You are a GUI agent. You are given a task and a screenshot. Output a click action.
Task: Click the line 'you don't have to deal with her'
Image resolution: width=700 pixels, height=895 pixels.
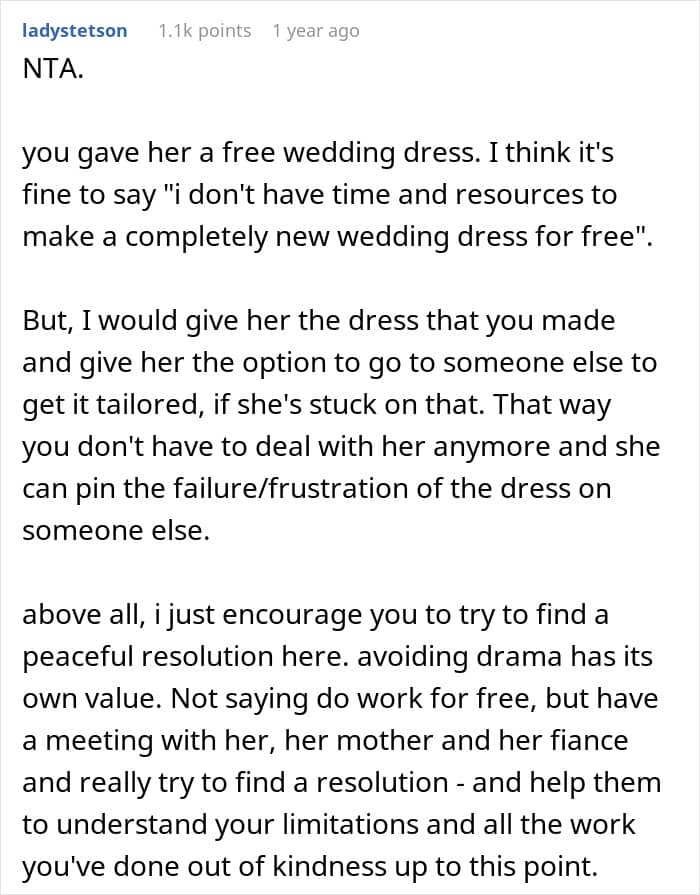point(341,447)
